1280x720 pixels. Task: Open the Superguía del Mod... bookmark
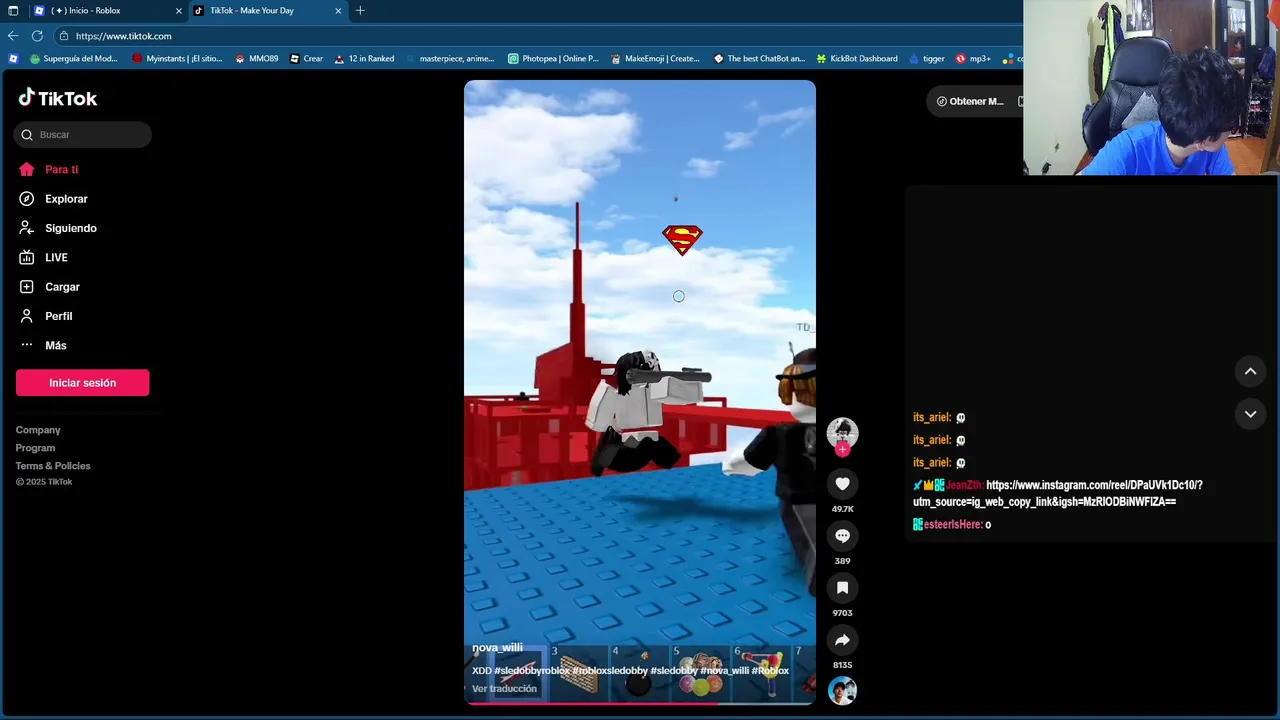(74, 59)
